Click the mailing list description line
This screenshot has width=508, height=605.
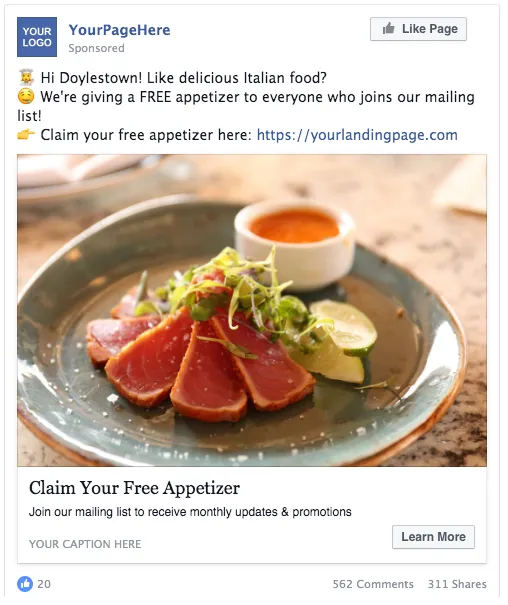[x=190, y=512]
